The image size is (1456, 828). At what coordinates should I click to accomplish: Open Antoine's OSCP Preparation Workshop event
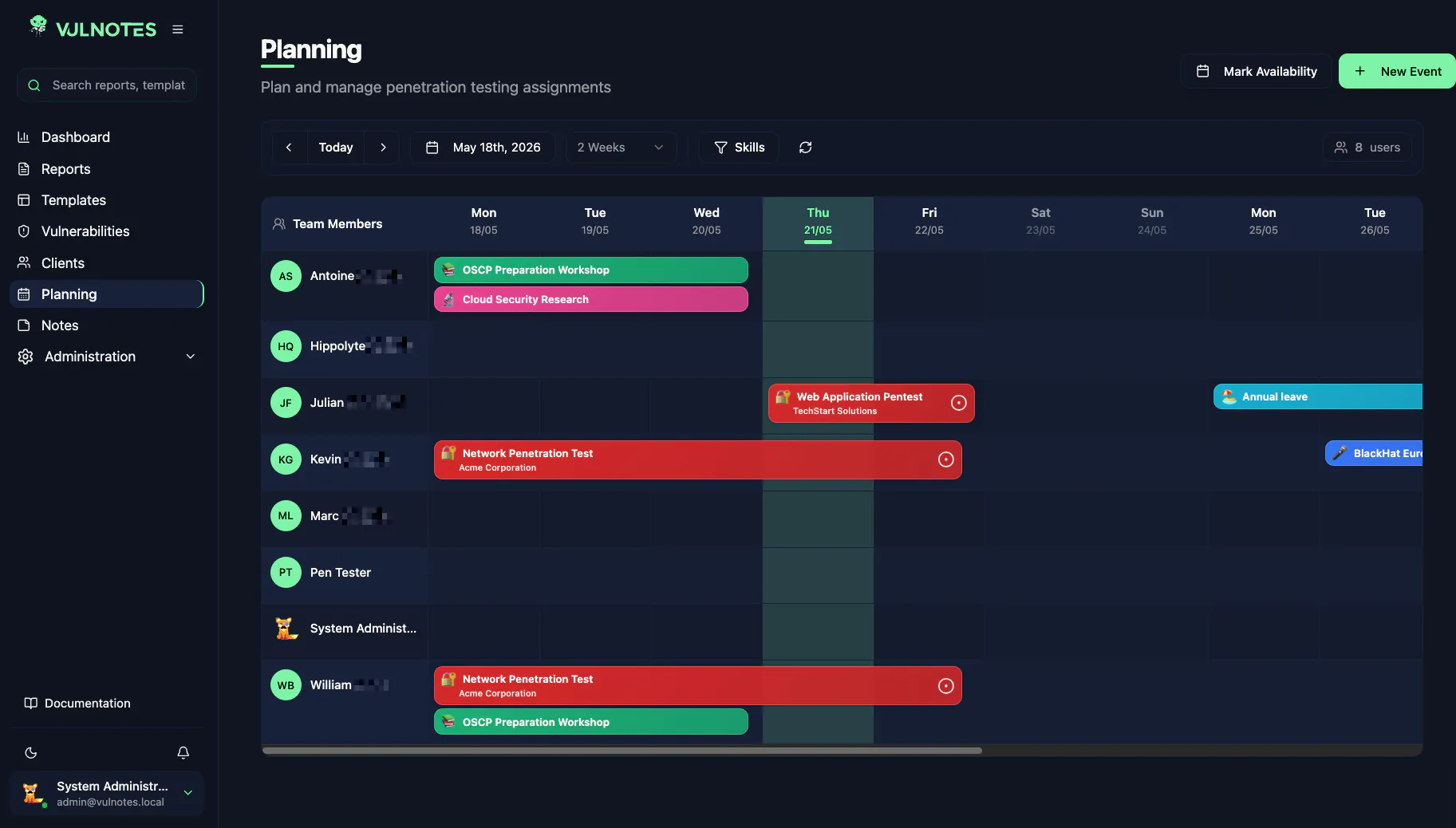591,270
